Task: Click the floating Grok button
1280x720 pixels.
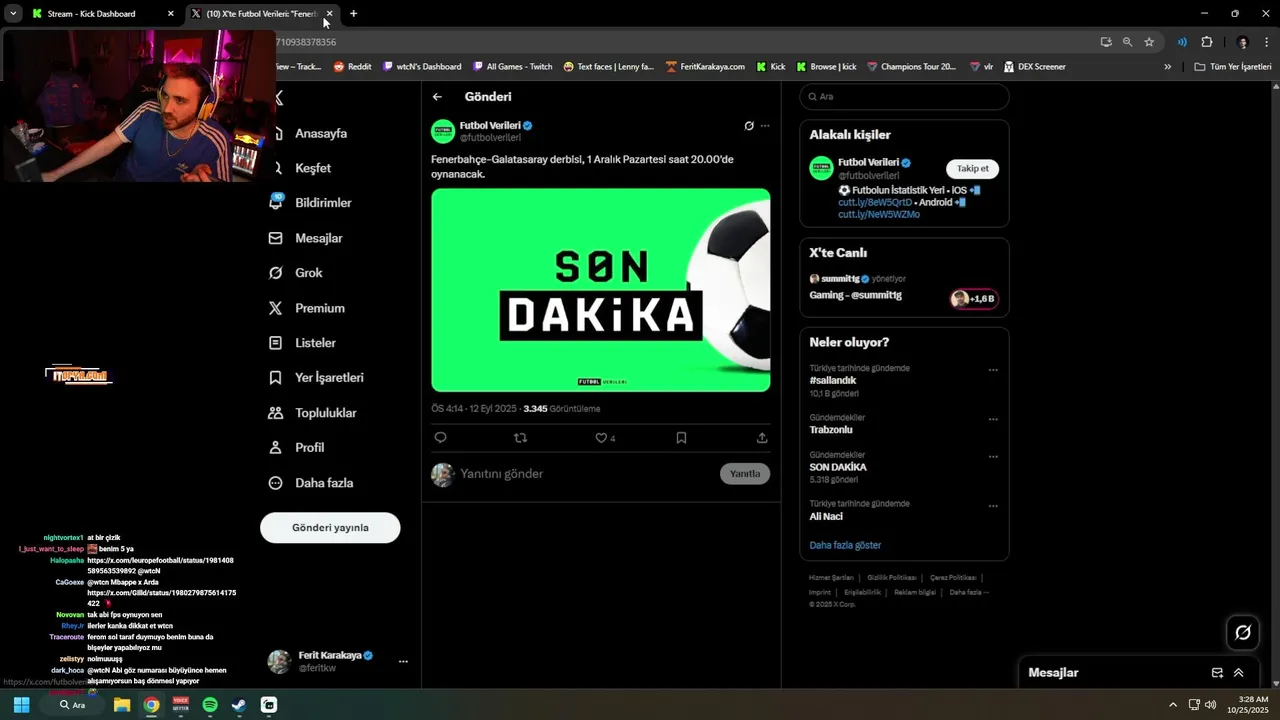Action: coord(1243,632)
